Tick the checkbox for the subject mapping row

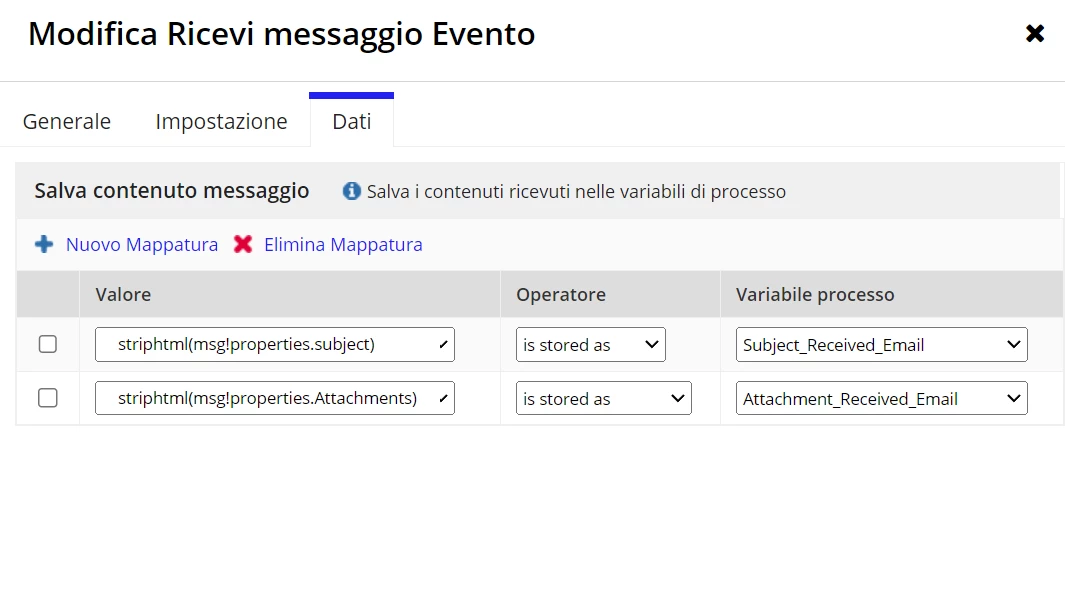(48, 344)
